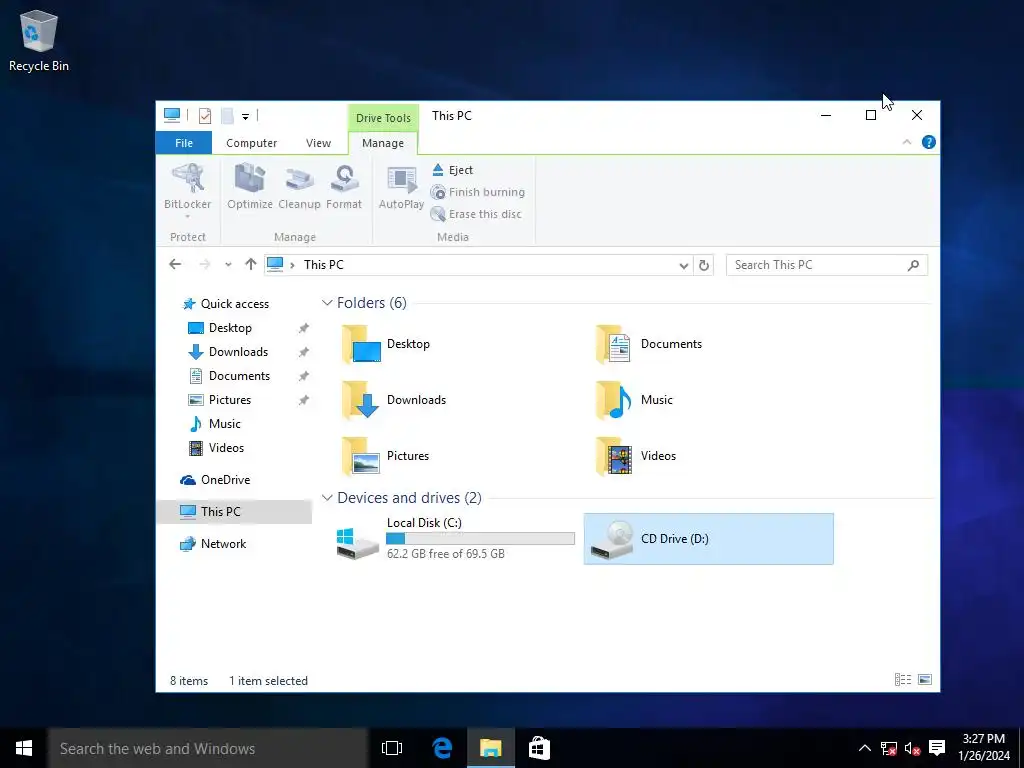Click Erase this disc
Screen dimensions: 1024x768
tap(476, 214)
